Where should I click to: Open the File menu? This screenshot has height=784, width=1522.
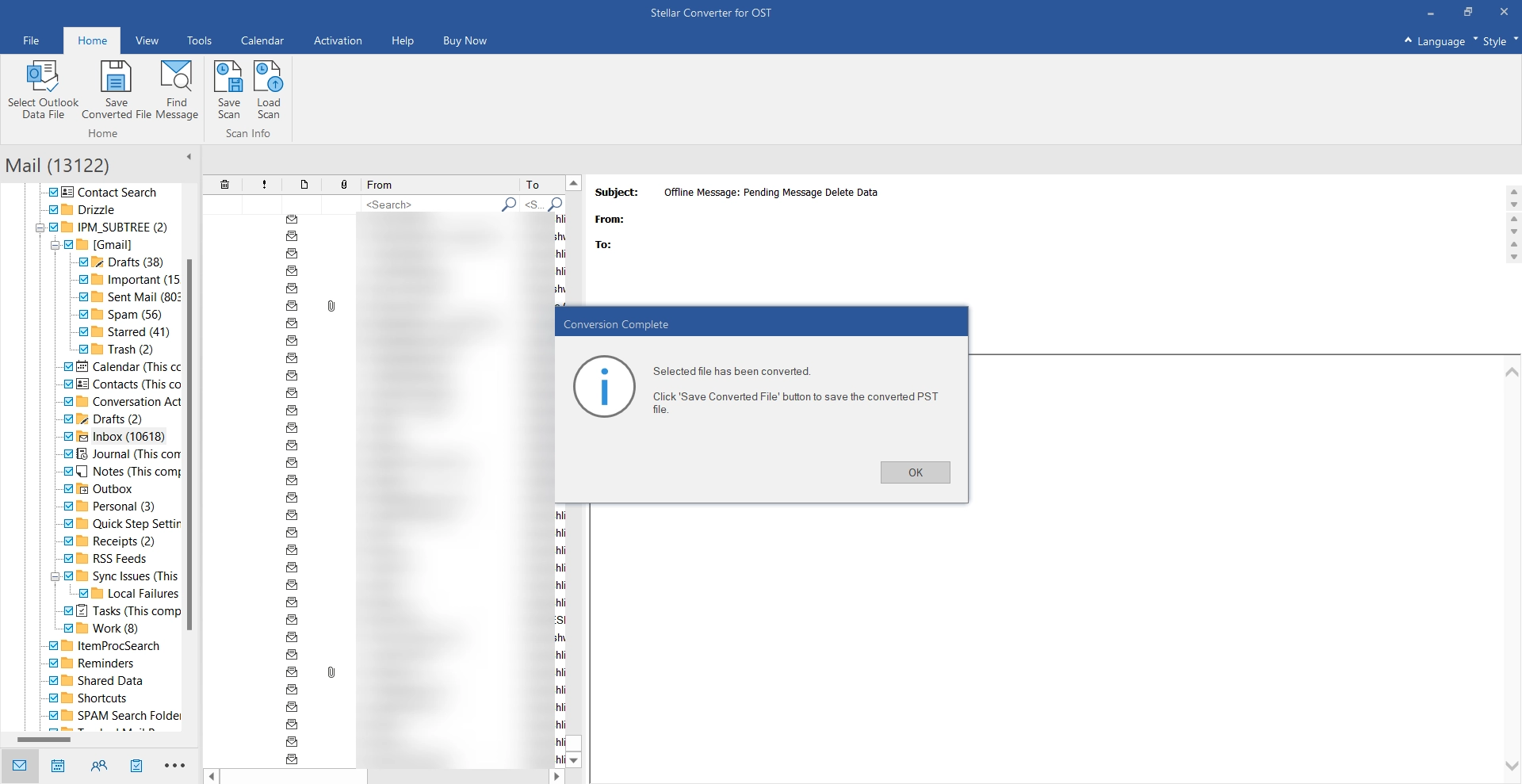point(31,40)
